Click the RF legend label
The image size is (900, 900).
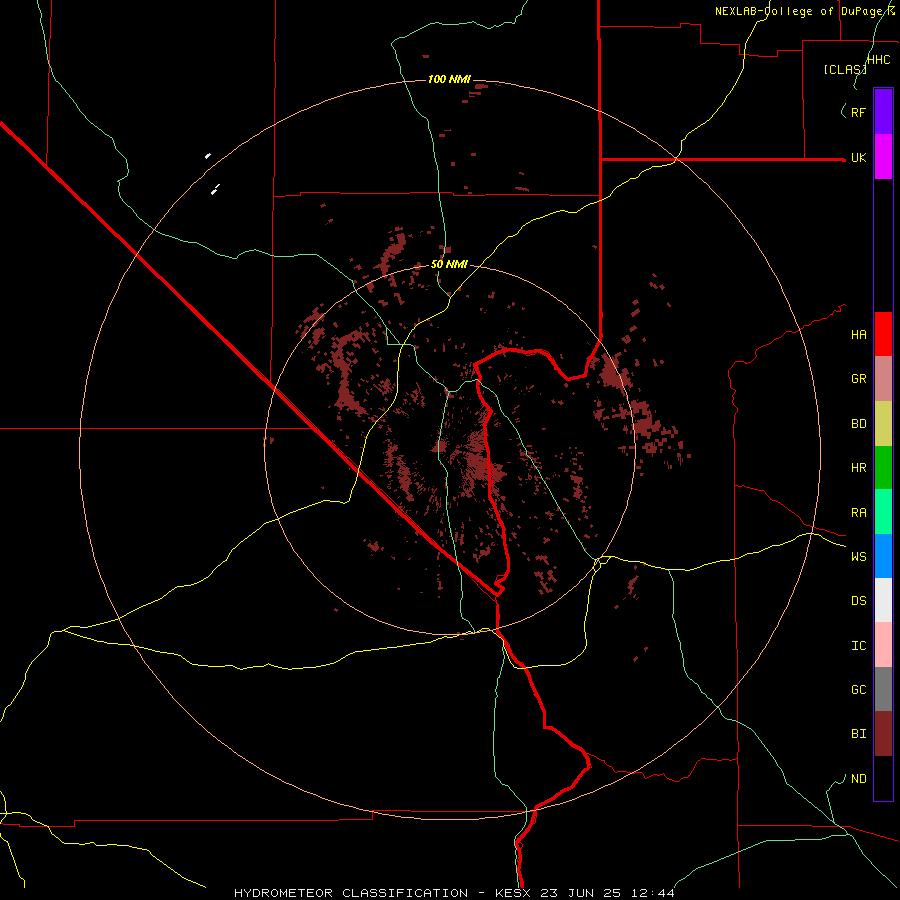858,112
